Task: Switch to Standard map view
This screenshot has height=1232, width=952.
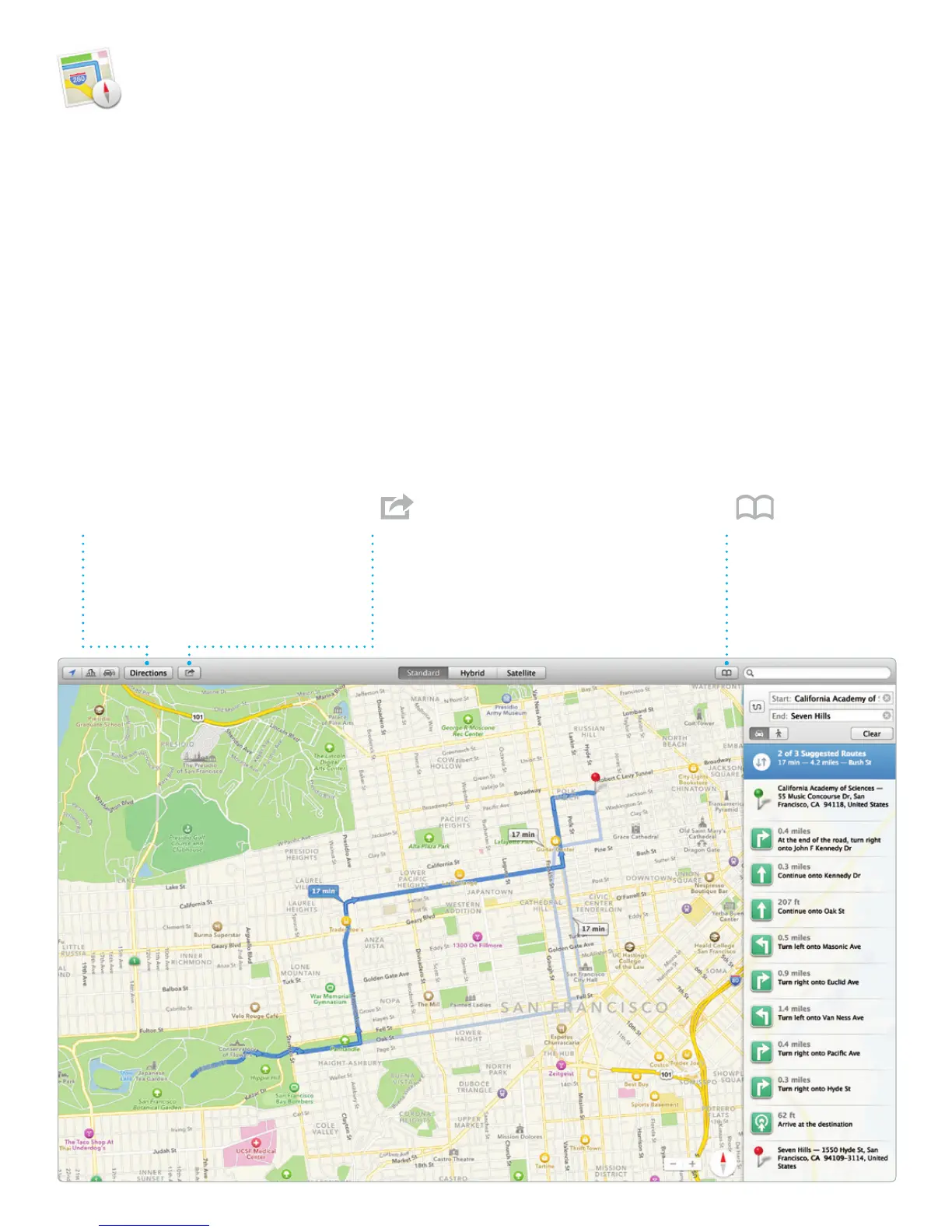Action: [423, 673]
